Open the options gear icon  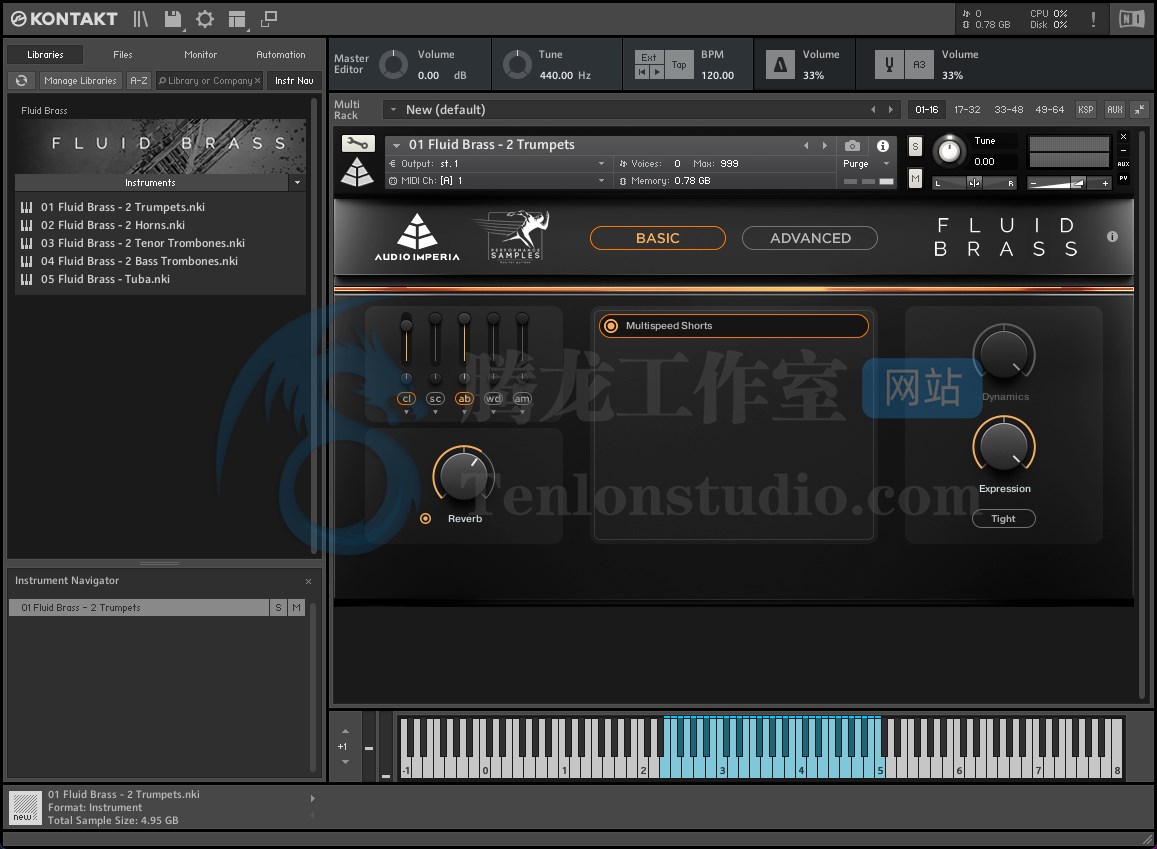(x=205, y=19)
